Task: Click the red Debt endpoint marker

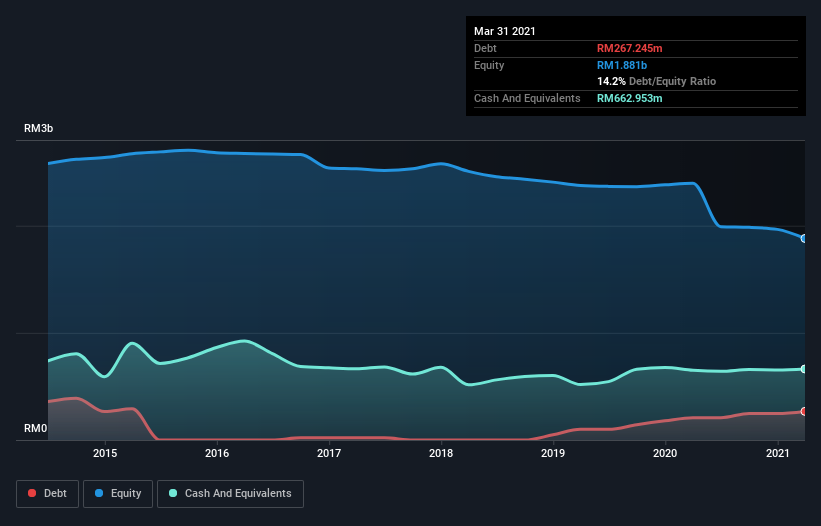Action: pyautogui.click(x=803, y=411)
